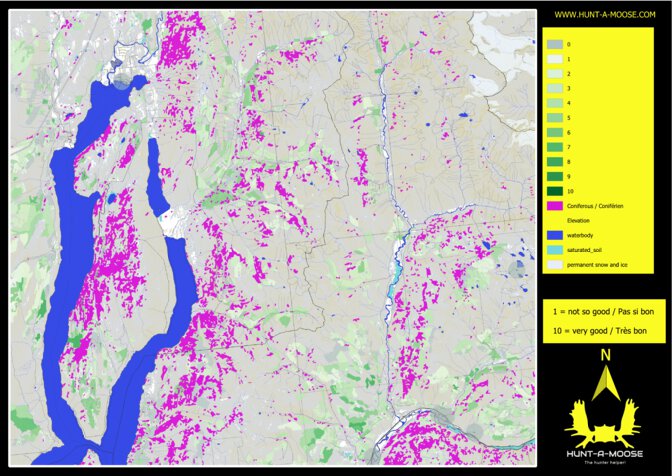Image resolution: width=672 pixels, height=476 pixels.
Task: Click the cyan saturated_soil legend swatch
Action: (x=555, y=250)
